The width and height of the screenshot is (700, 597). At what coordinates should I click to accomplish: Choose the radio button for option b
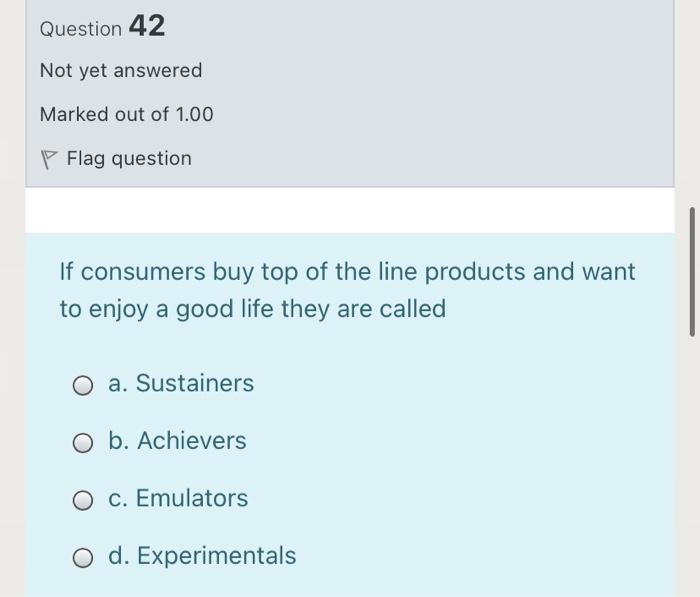pos(83,443)
